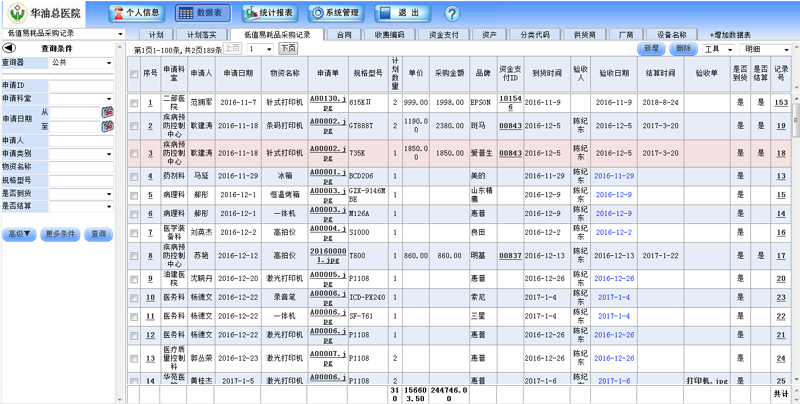Click +增加数据表 to add a table
This screenshot has width=800, height=404.
730,35
